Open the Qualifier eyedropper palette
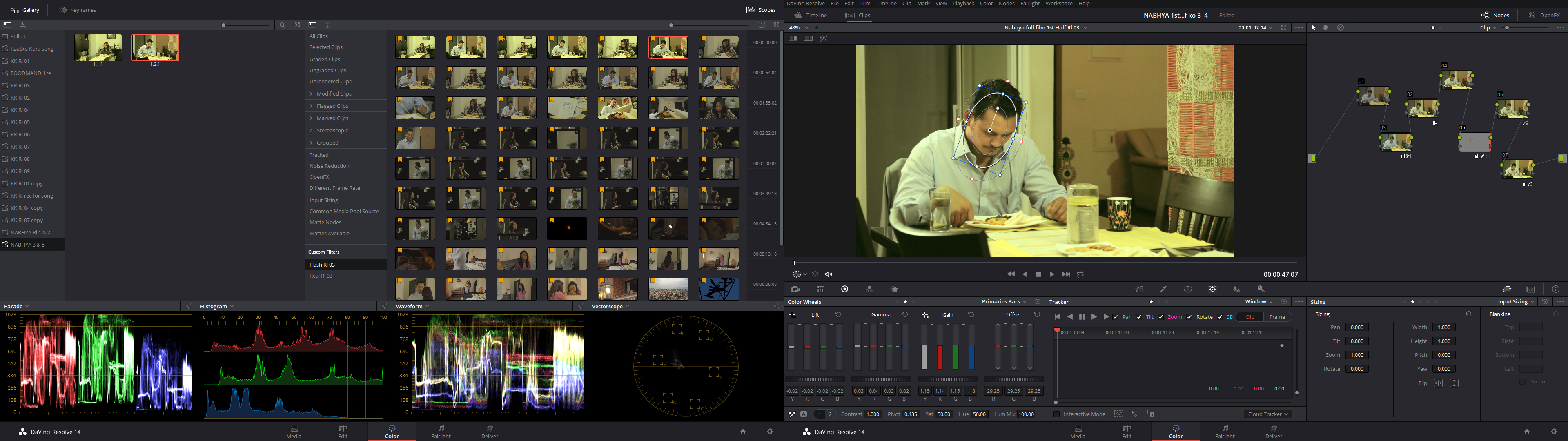 (x=1163, y=290)
